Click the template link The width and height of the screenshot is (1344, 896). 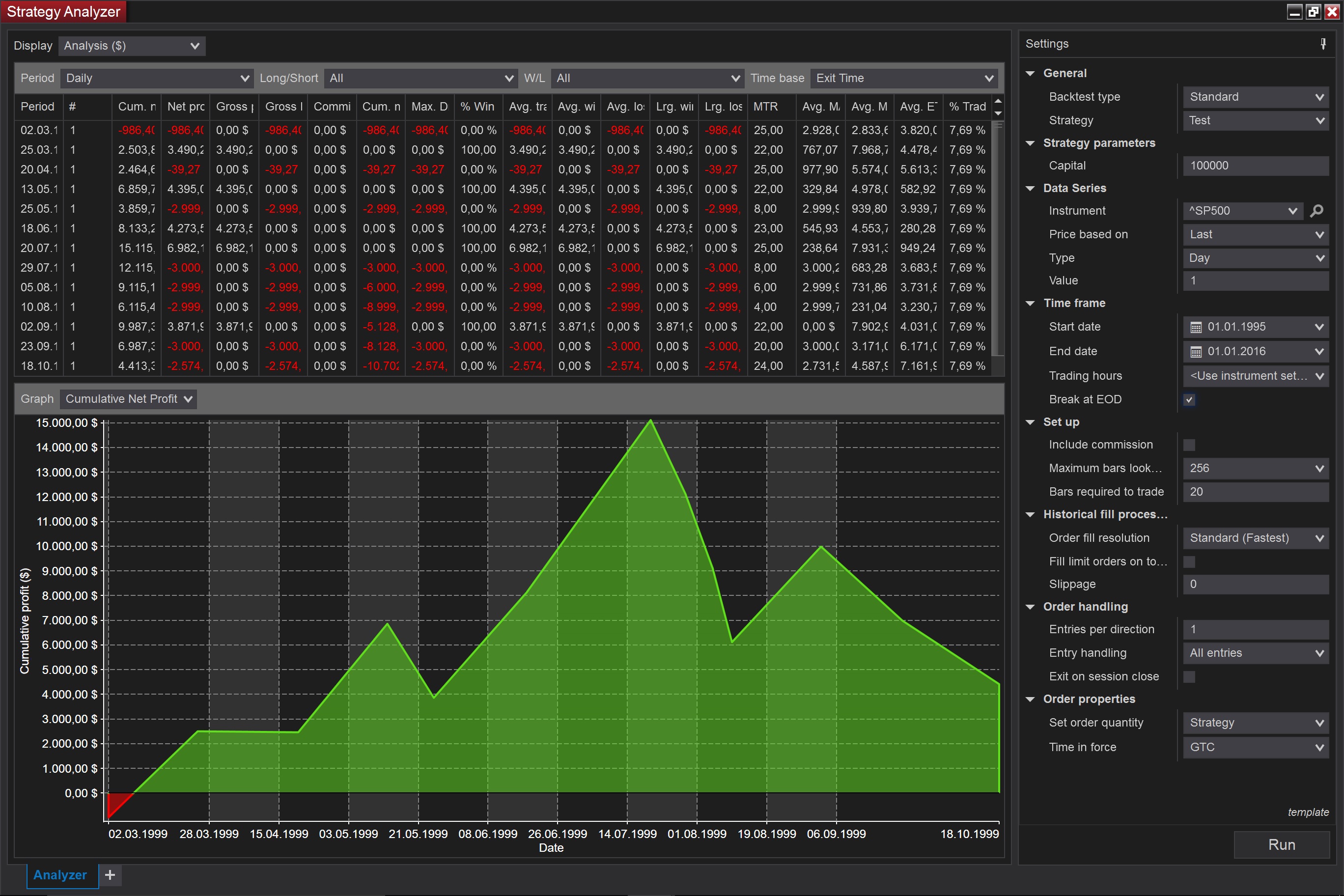1308,812
